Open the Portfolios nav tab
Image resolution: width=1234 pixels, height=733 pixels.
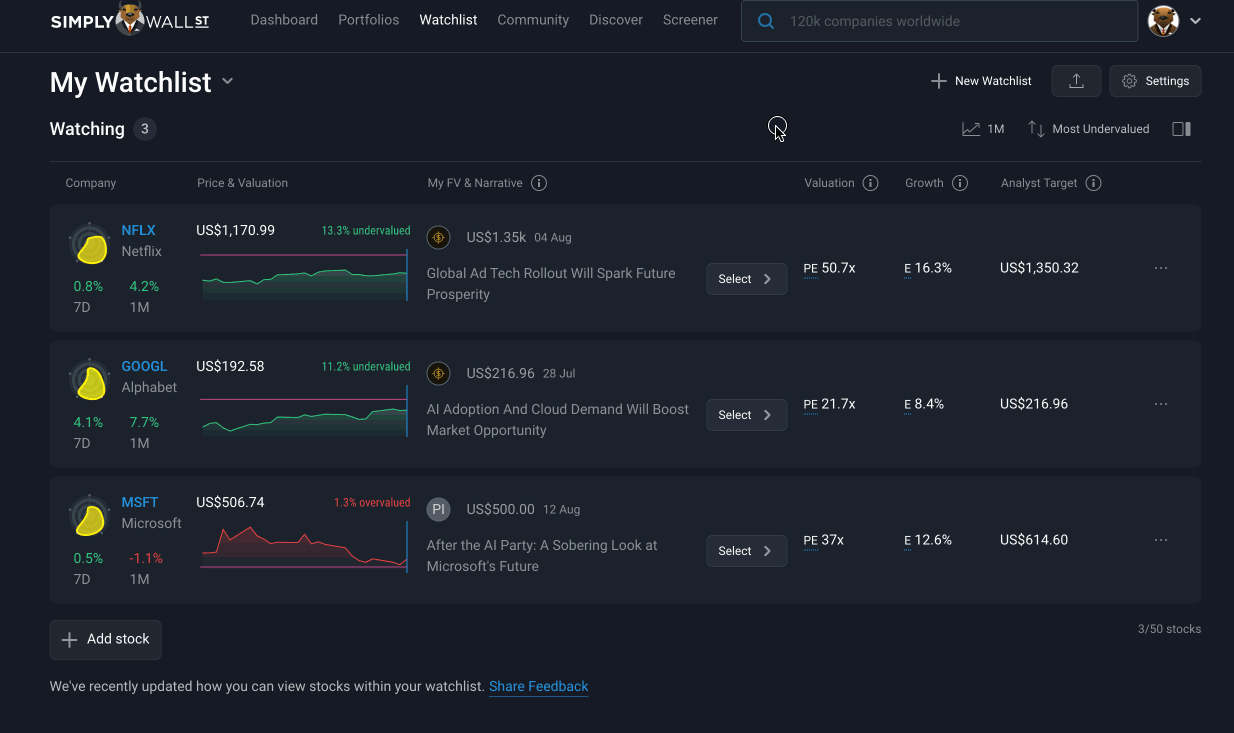[368, 20]
